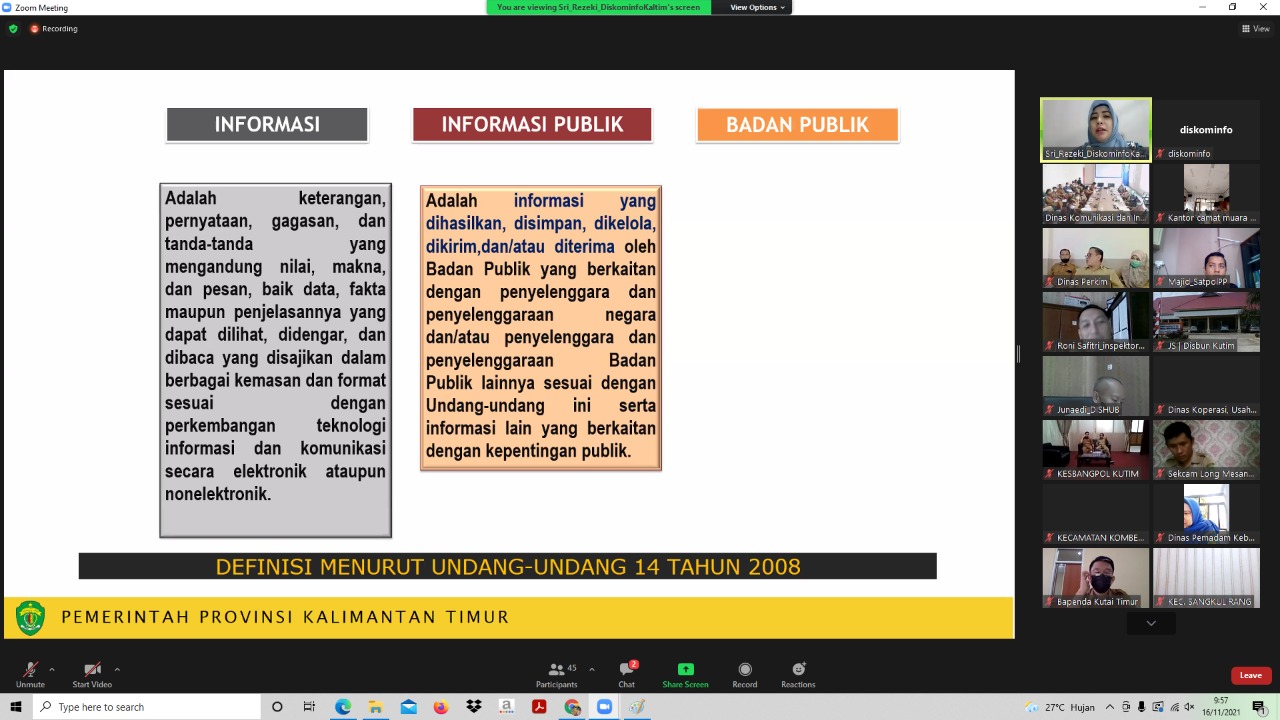Click the green encryption shield icon
The width and height of the screenshot is (1280, 720).
(13, 29)
